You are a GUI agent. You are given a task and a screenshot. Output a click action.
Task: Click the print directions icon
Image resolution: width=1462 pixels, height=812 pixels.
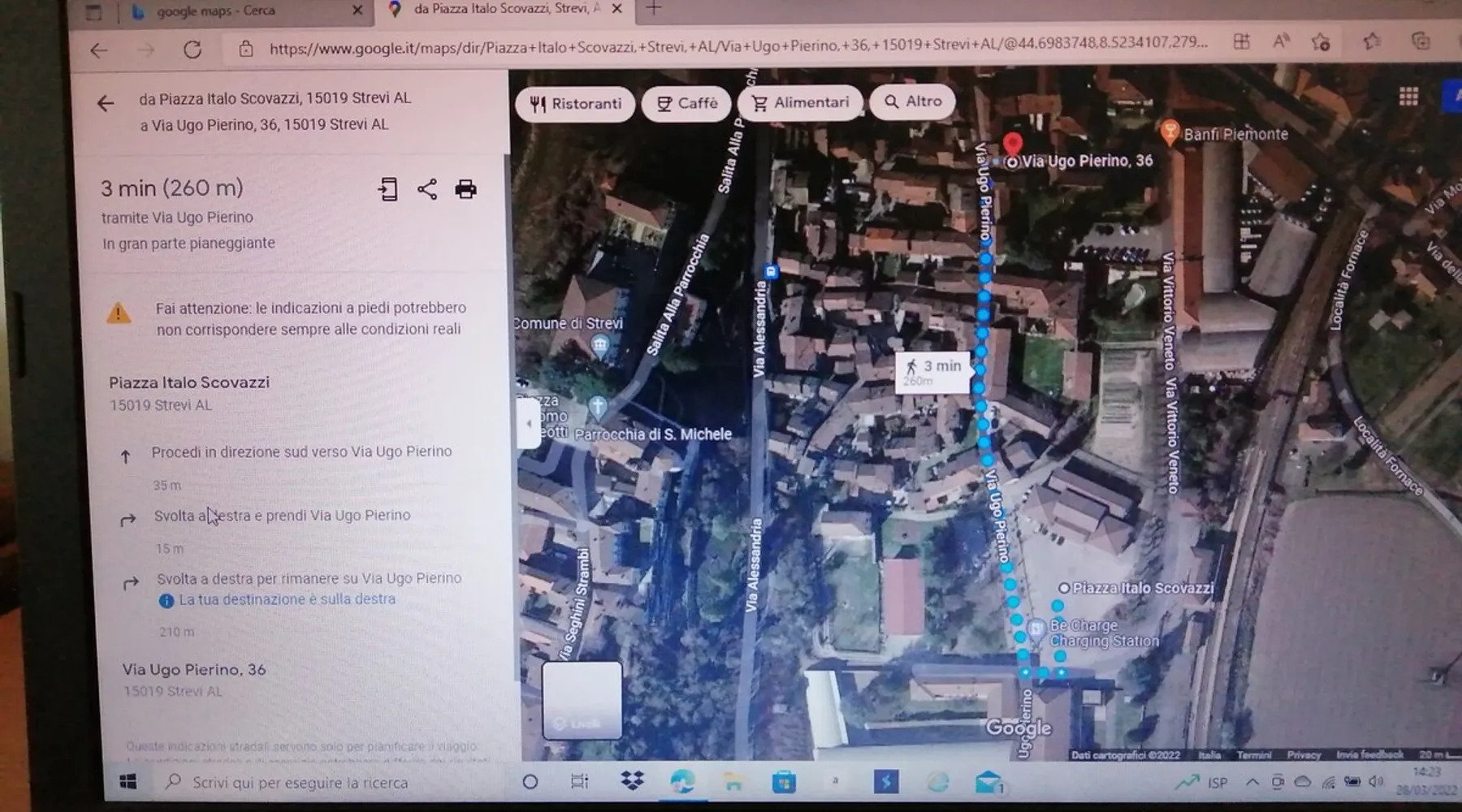pyautogui.click(x=465, y=189)
